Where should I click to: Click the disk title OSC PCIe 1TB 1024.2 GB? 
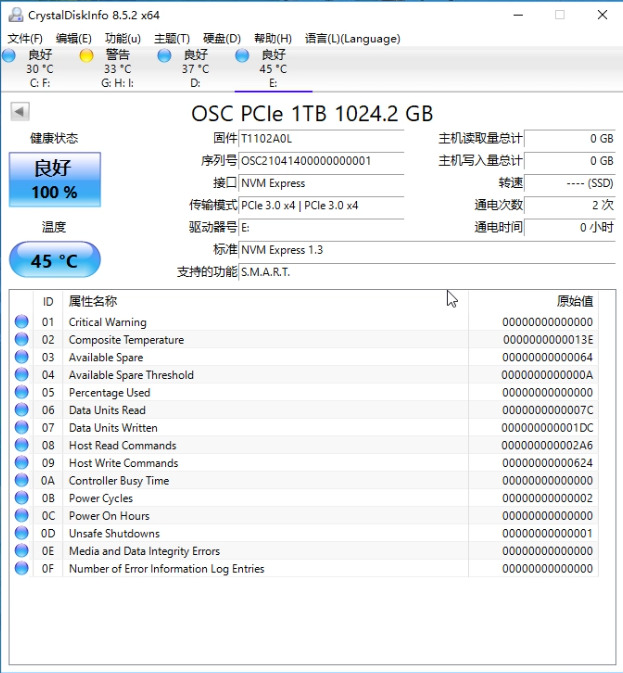click(x=312, y=114)
